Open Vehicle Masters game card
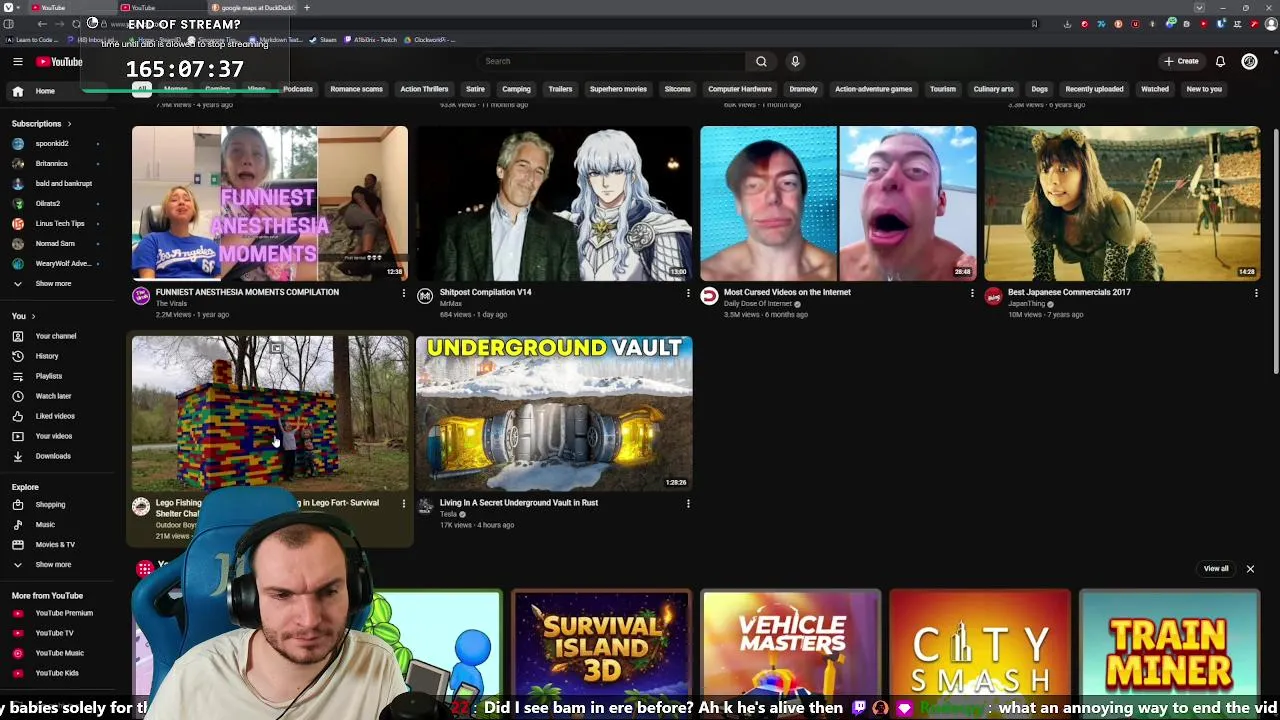 click(x=791, y=642)
